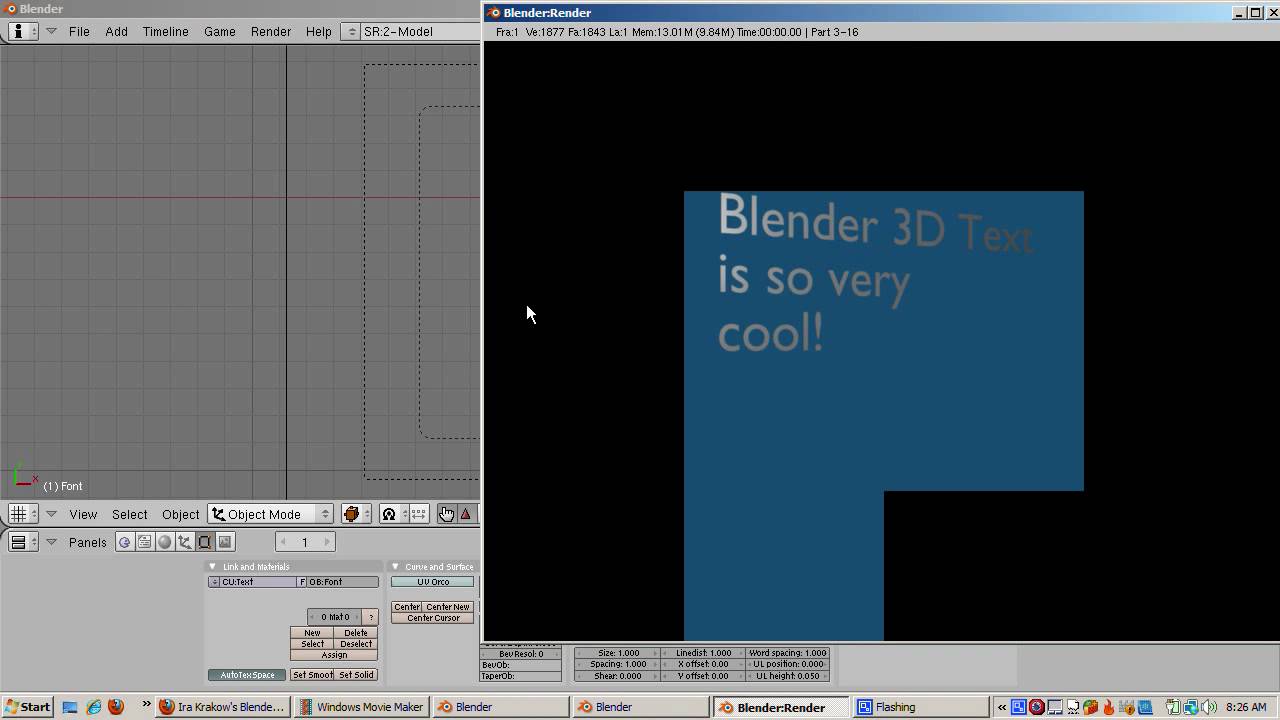Click the Center New button

click(448, 607)
